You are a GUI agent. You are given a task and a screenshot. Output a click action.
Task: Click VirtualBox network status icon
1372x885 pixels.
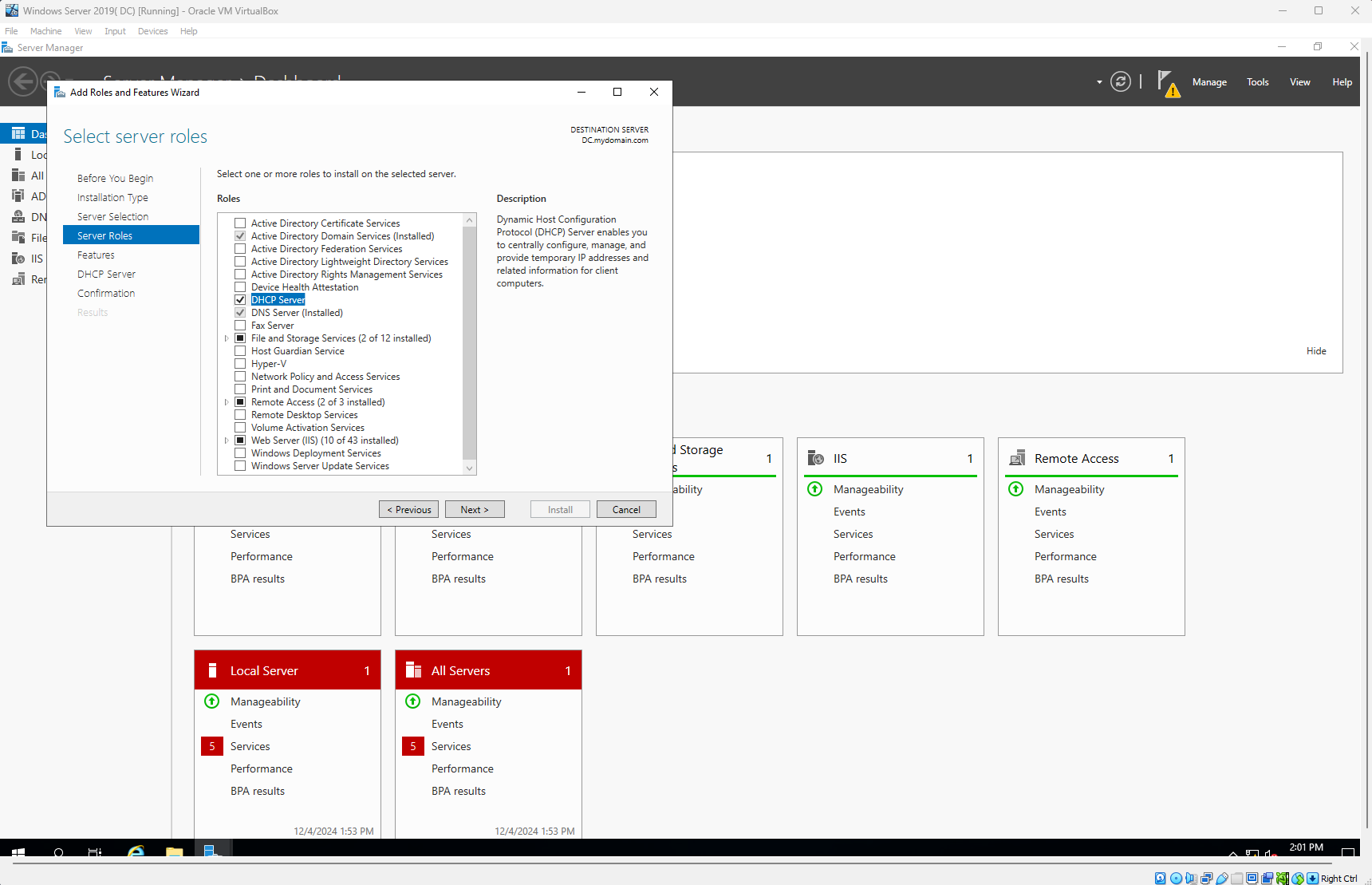[1206, 879]
